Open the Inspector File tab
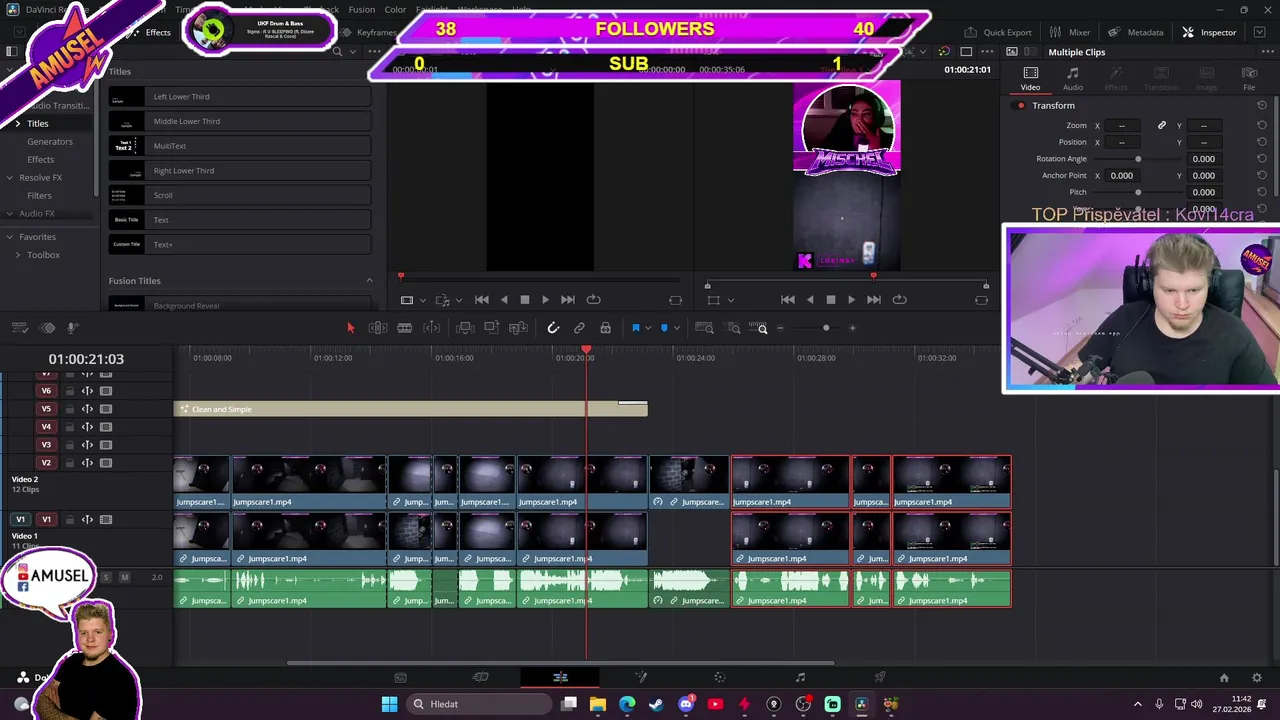The image size is (1280, 720). click(1249, 79)
